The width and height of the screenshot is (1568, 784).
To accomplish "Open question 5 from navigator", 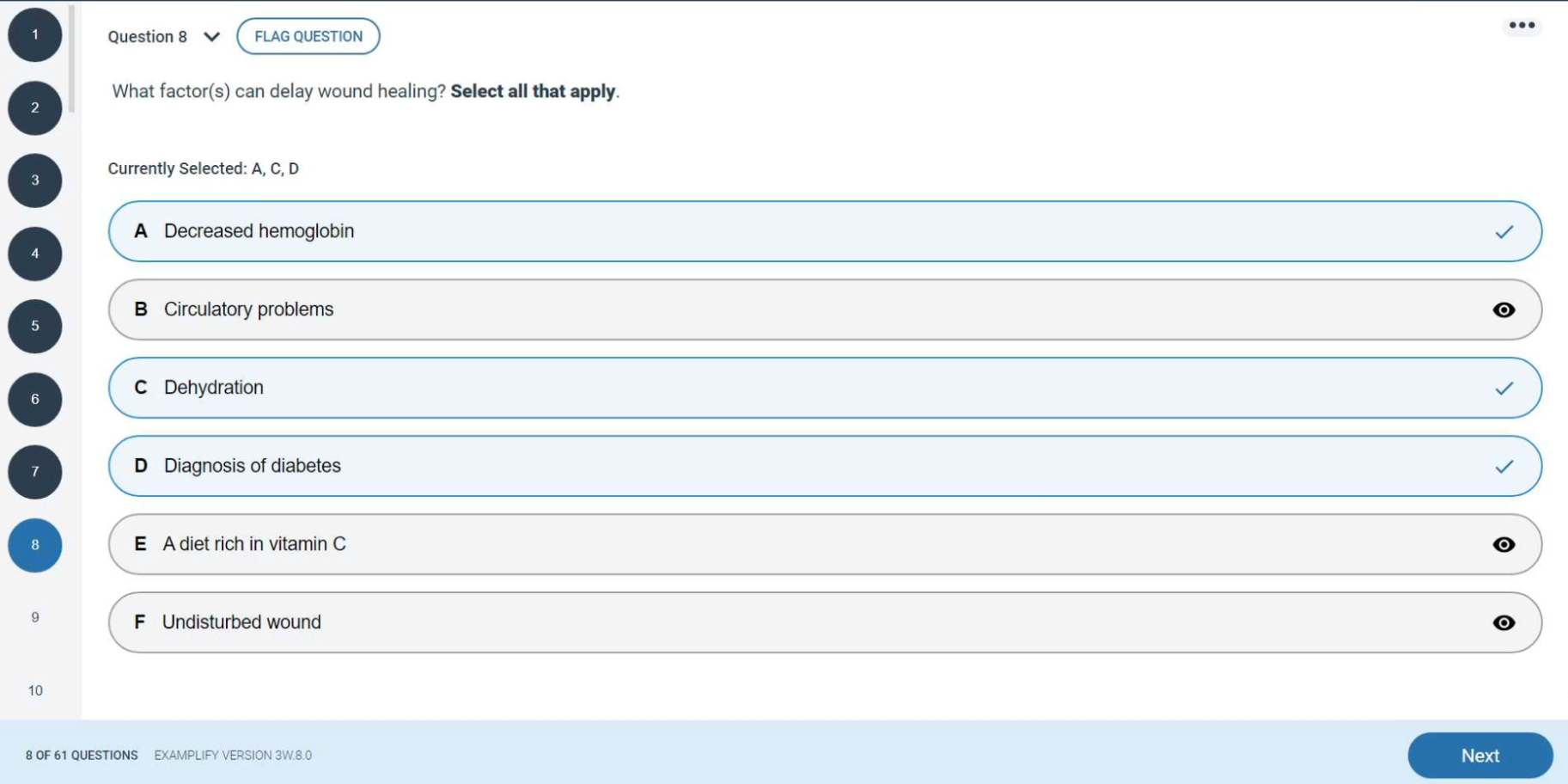I will pyautogui.click(x=35, y=326).
